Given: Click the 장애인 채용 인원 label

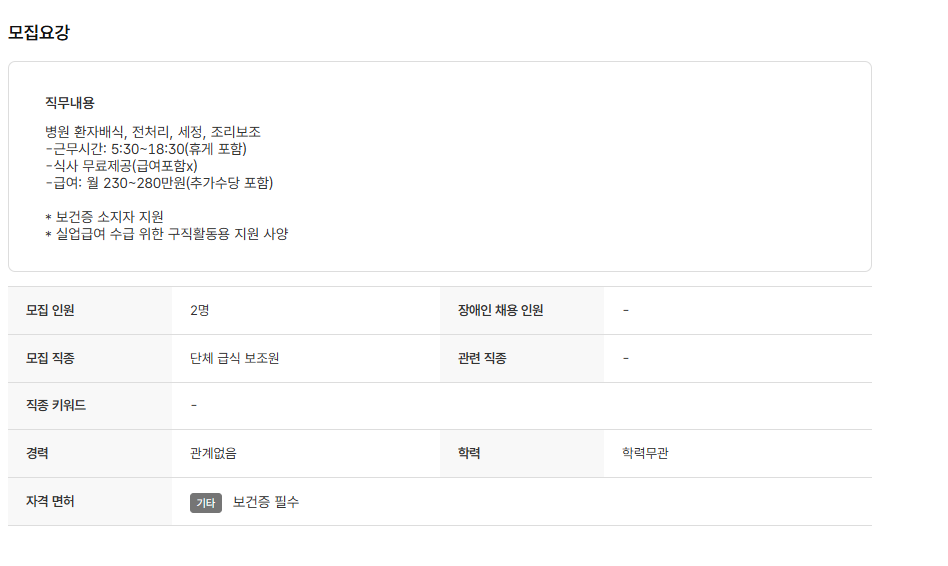Looking at the screenshot, I should click(494, 310).
